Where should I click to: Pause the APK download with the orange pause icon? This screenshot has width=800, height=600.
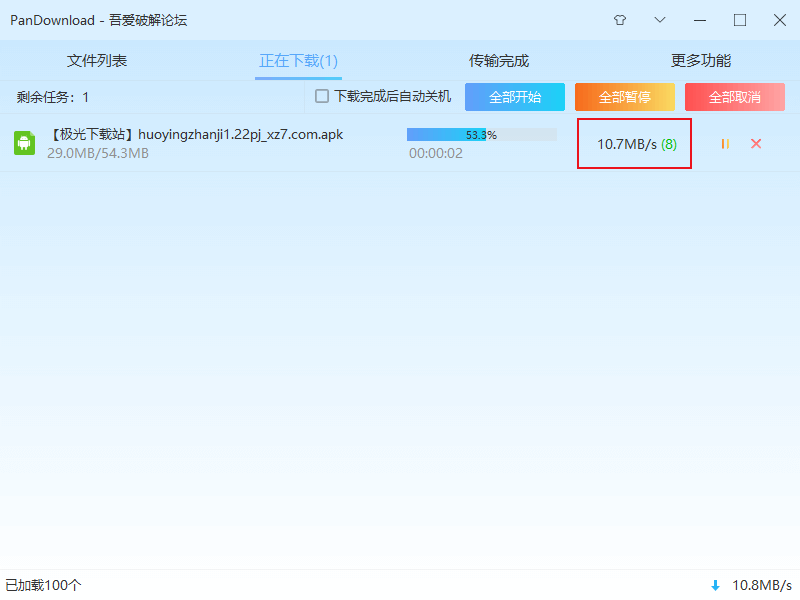pos(724,144)
